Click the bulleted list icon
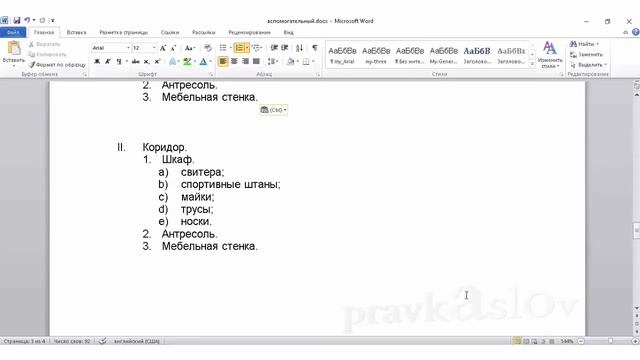 (223, 48)
